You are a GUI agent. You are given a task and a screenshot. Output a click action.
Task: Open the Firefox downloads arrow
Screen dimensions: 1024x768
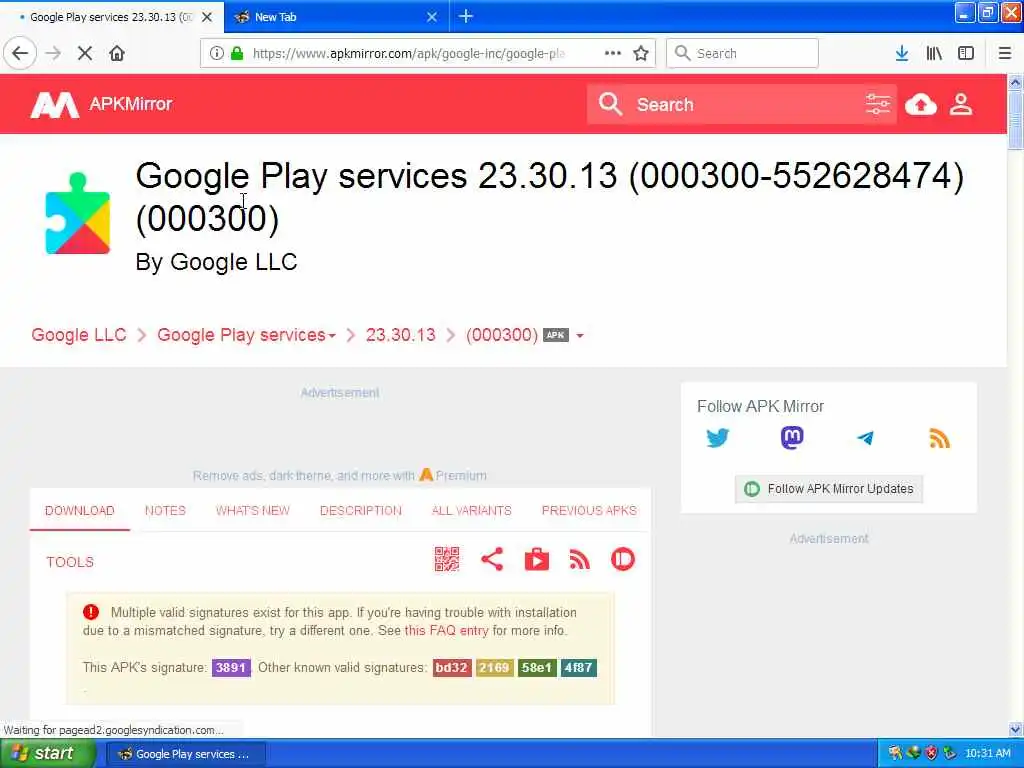[902, 54]
